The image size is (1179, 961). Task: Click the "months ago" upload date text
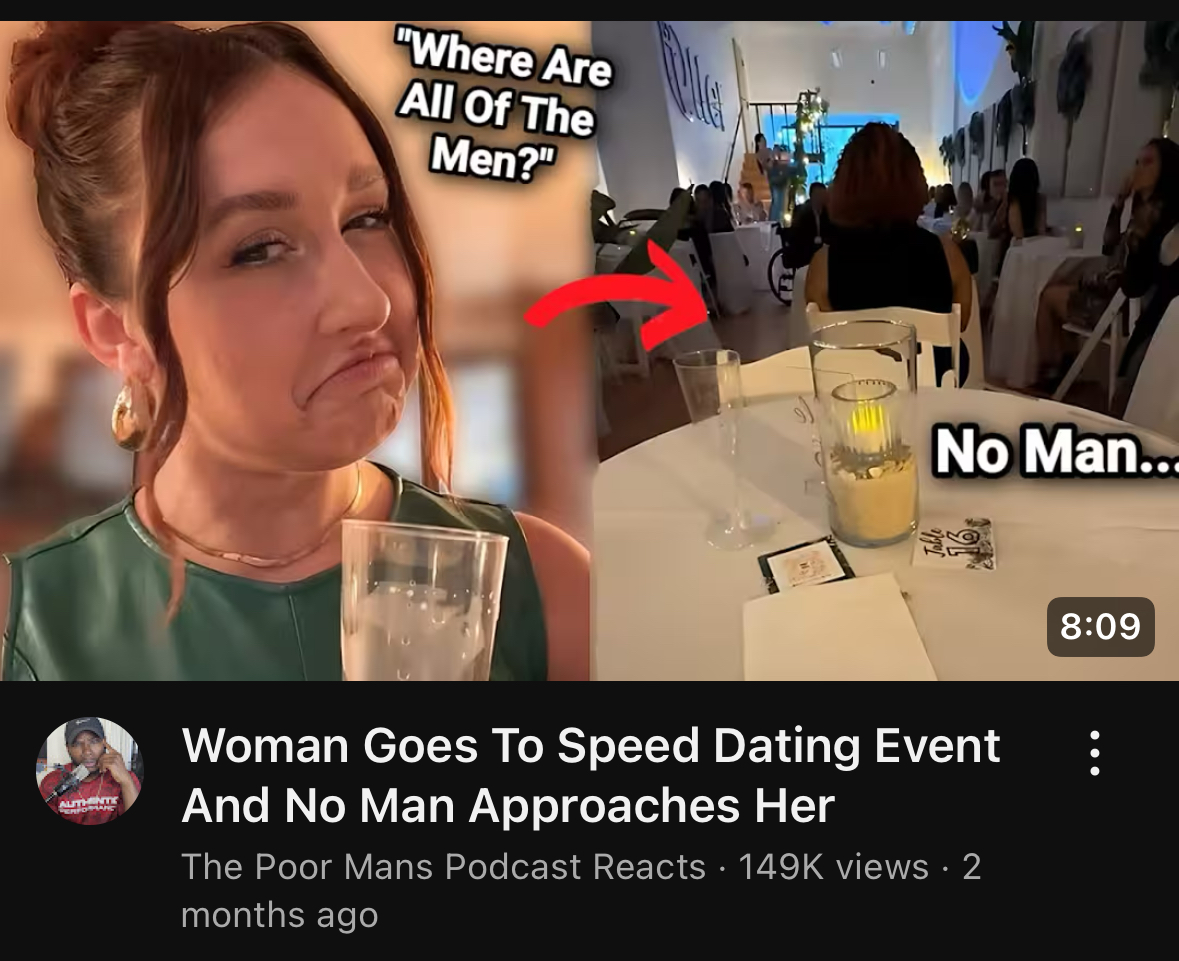(280, 915)
